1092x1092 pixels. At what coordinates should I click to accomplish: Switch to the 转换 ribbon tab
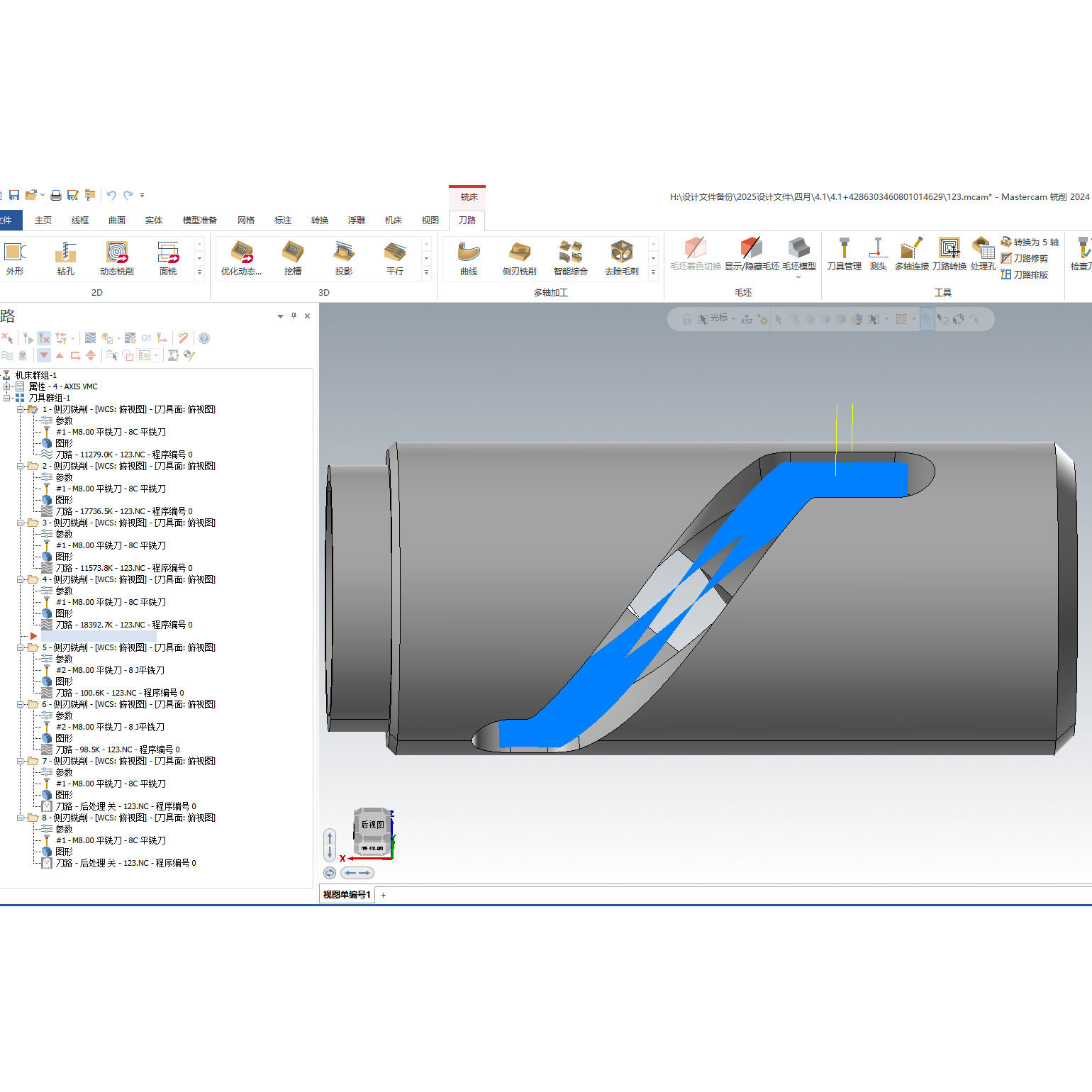(320, 221)
